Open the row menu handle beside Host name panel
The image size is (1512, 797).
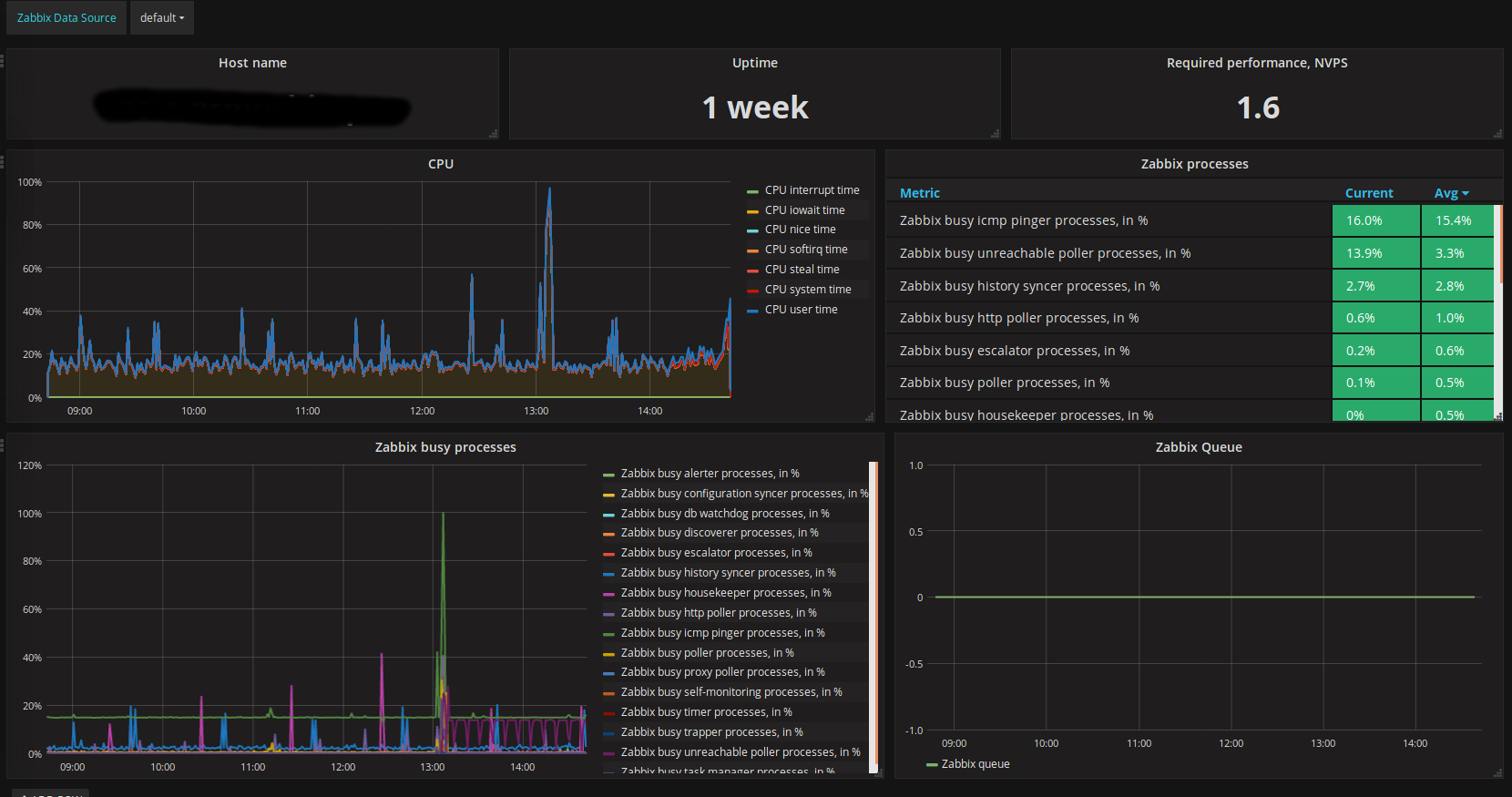pyautogui.click(x=3, y=61)
